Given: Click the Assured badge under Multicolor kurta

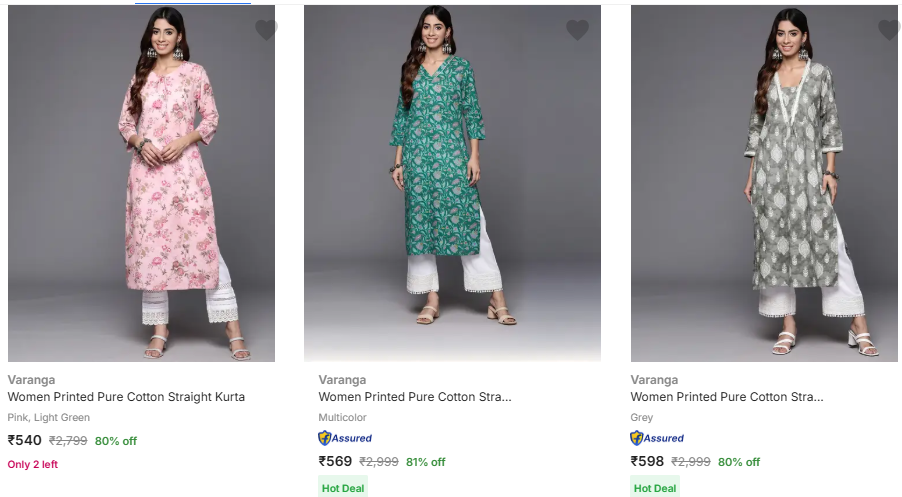Looking at the screenshot, I should [345, 438].
